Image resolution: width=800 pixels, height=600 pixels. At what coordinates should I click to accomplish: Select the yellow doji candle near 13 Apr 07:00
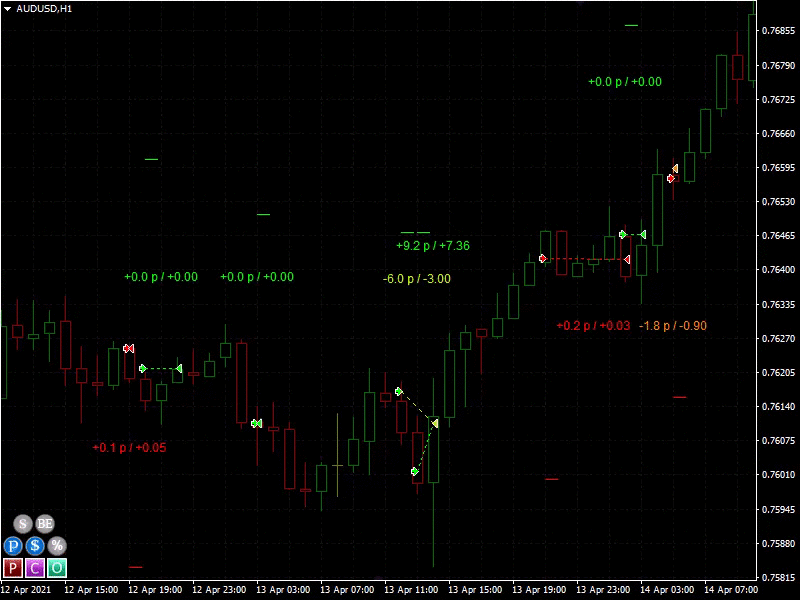[337, 465]
